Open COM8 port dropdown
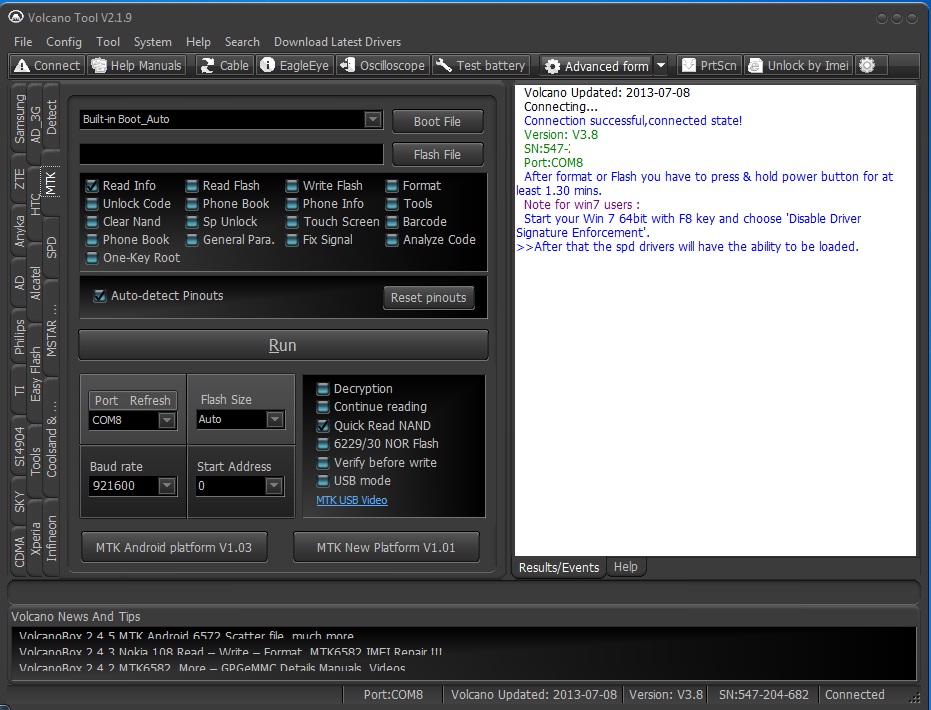 coord(167,420)
